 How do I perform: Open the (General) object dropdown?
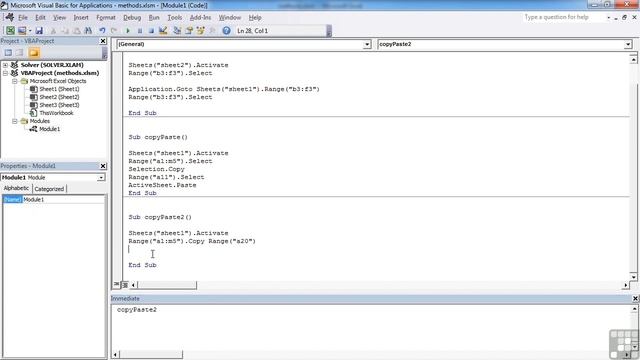coord(367,44)
